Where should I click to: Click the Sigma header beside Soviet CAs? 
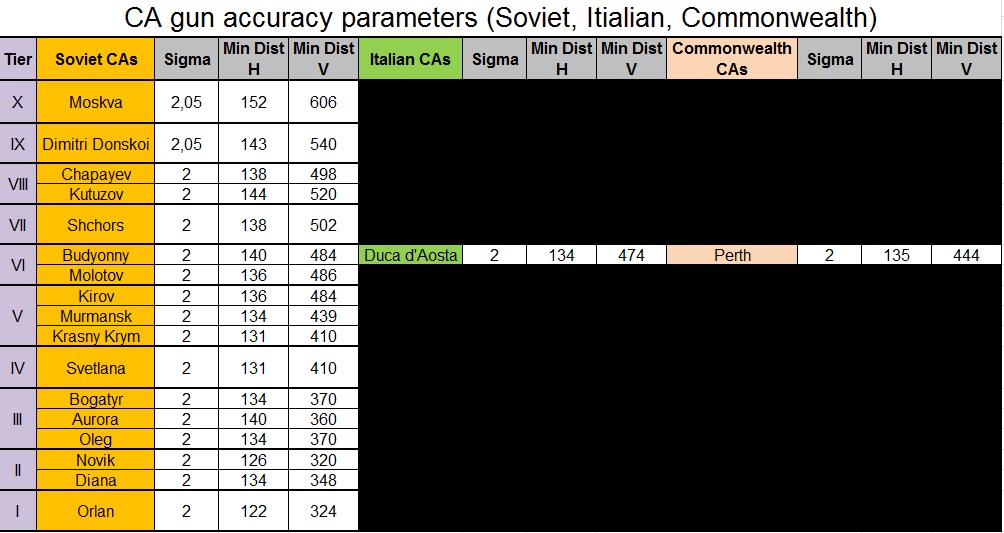click(x=186, y=59)
